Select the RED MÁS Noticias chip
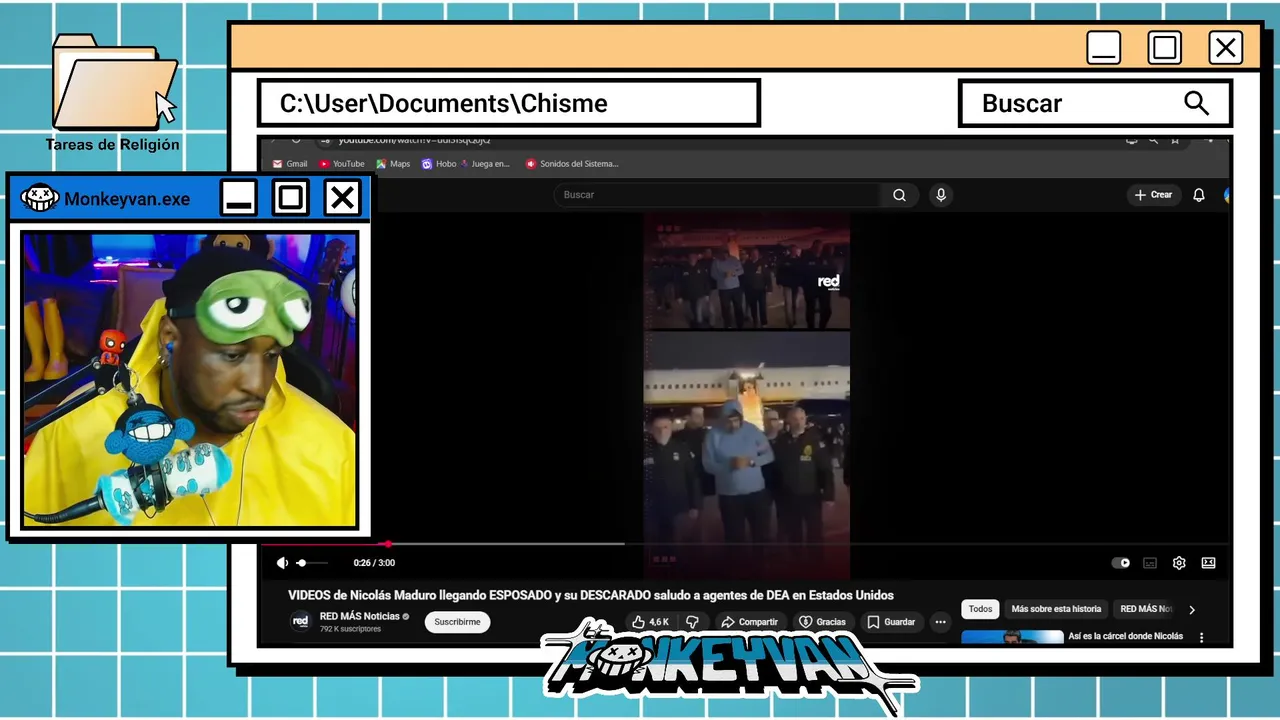1280x720 pixels. tap(1145, 609)
